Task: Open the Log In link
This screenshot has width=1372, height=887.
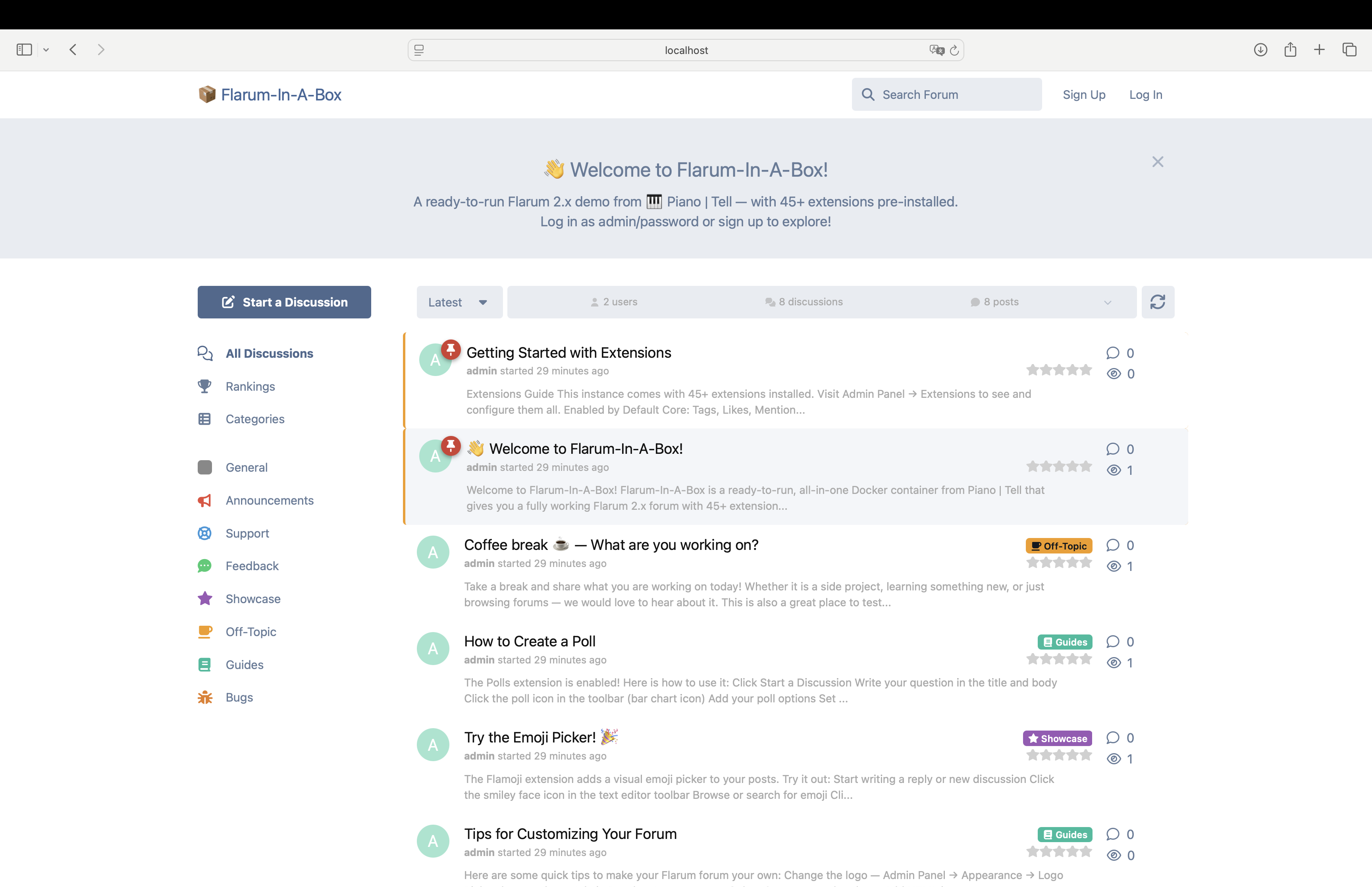Action: [x=1145, y=94]
